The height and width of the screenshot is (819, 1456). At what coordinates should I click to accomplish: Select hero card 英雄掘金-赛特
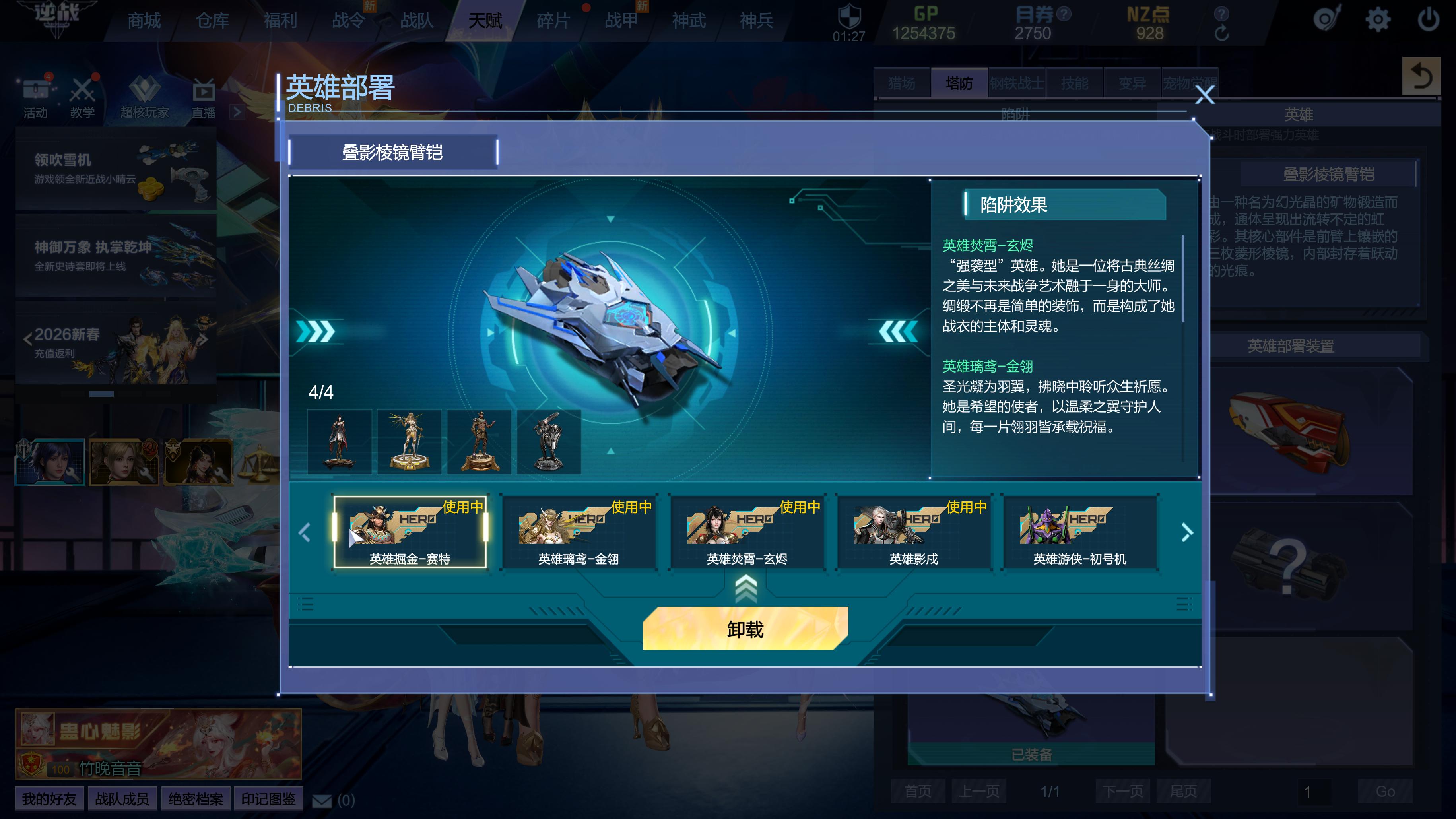click(410, 532)
